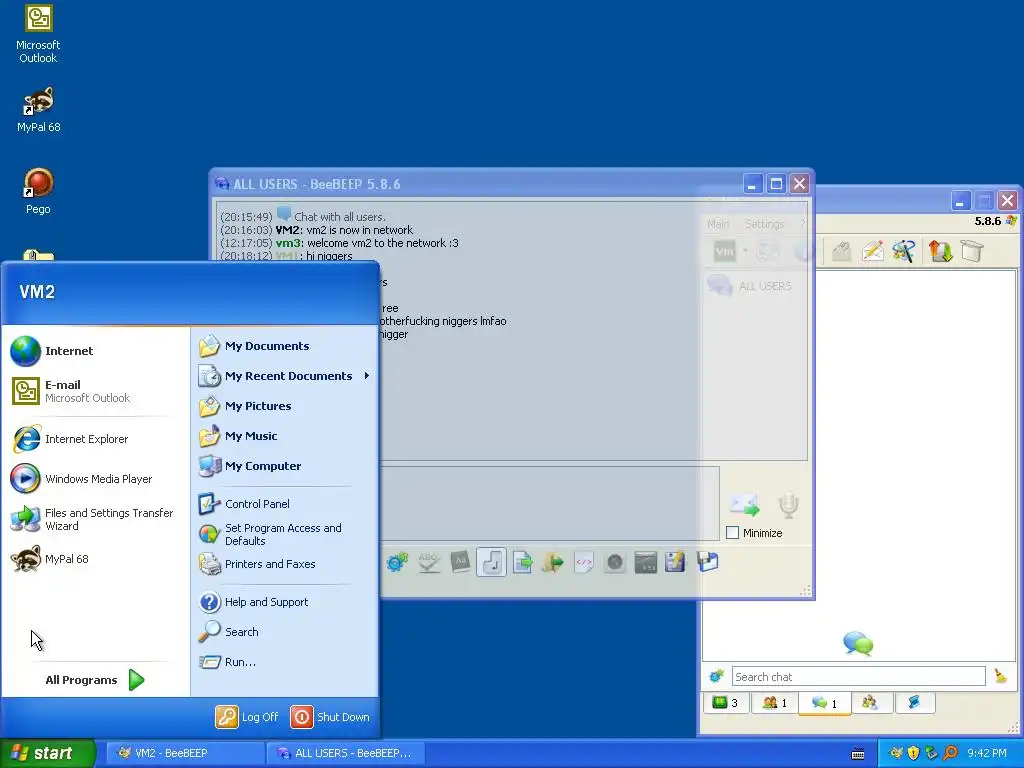Open Search from Start menu
Image resolution: width=1024 pixels, height=768 pixels.
coord(285,632)
